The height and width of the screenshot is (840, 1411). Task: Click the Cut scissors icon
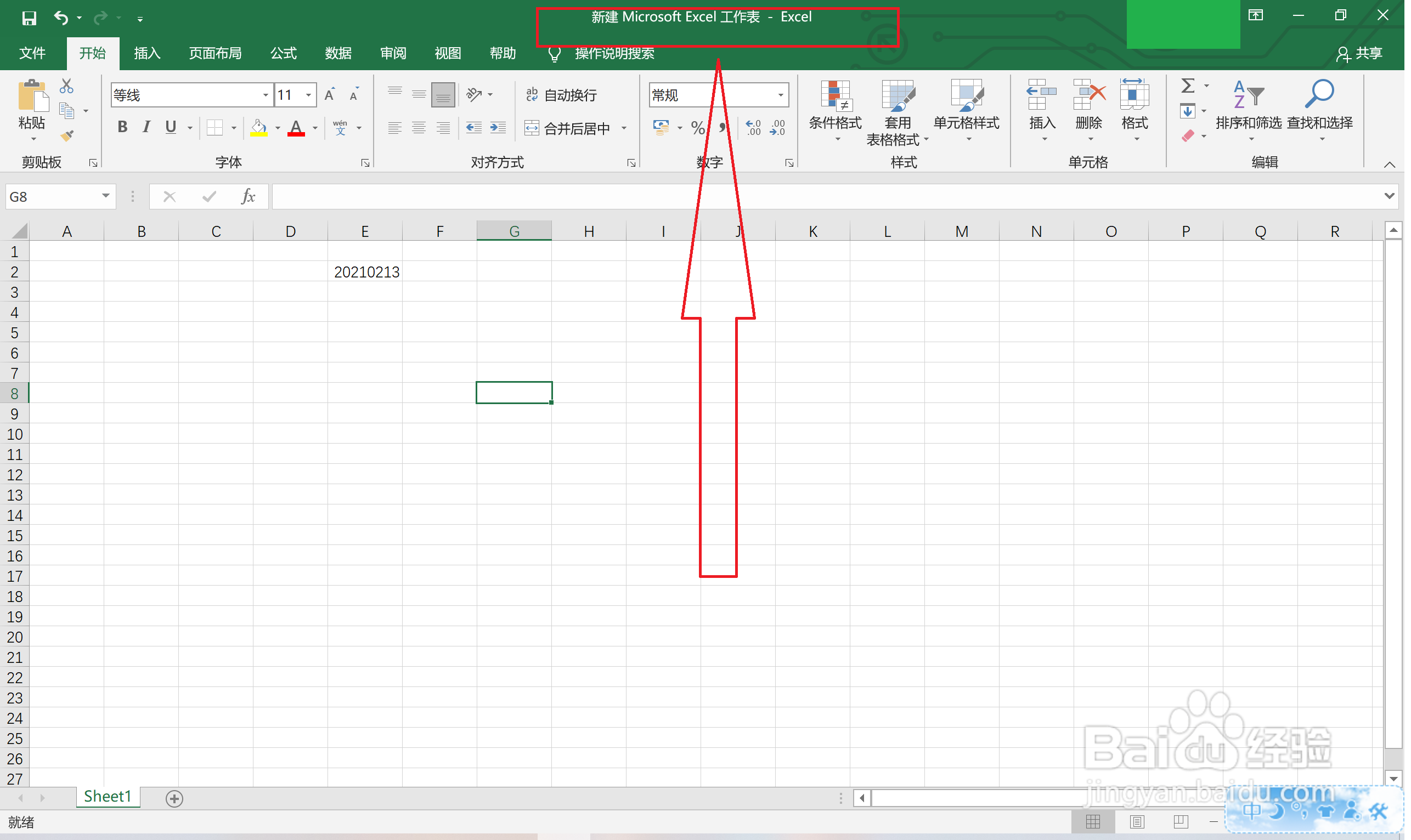click(x=66, y=86)
